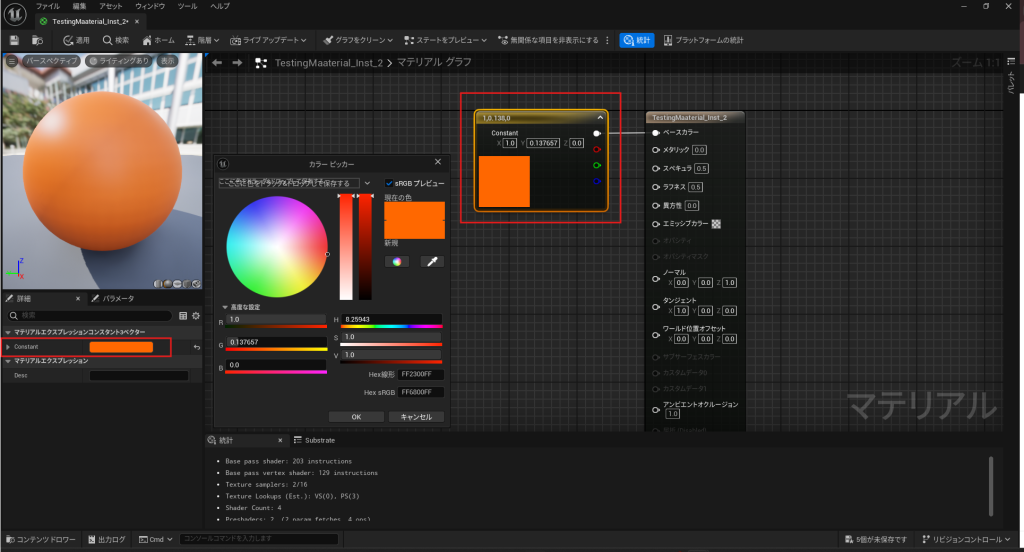
Task: Click the 統計 stats toolbar button
Action: coord(635,40)
